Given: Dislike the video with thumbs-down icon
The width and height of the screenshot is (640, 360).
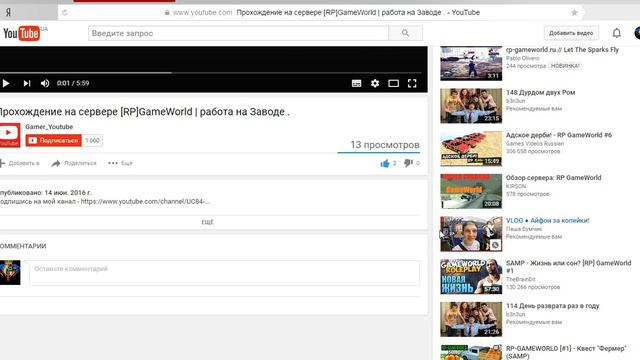Looking at the screenshot, I should [x=408, y=163].
